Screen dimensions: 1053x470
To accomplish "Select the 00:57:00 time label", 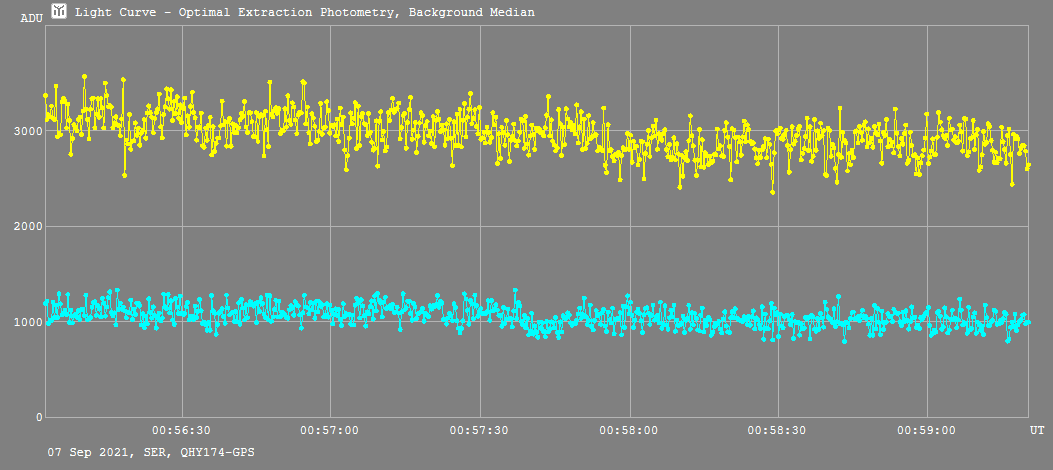I will (330, 430).
